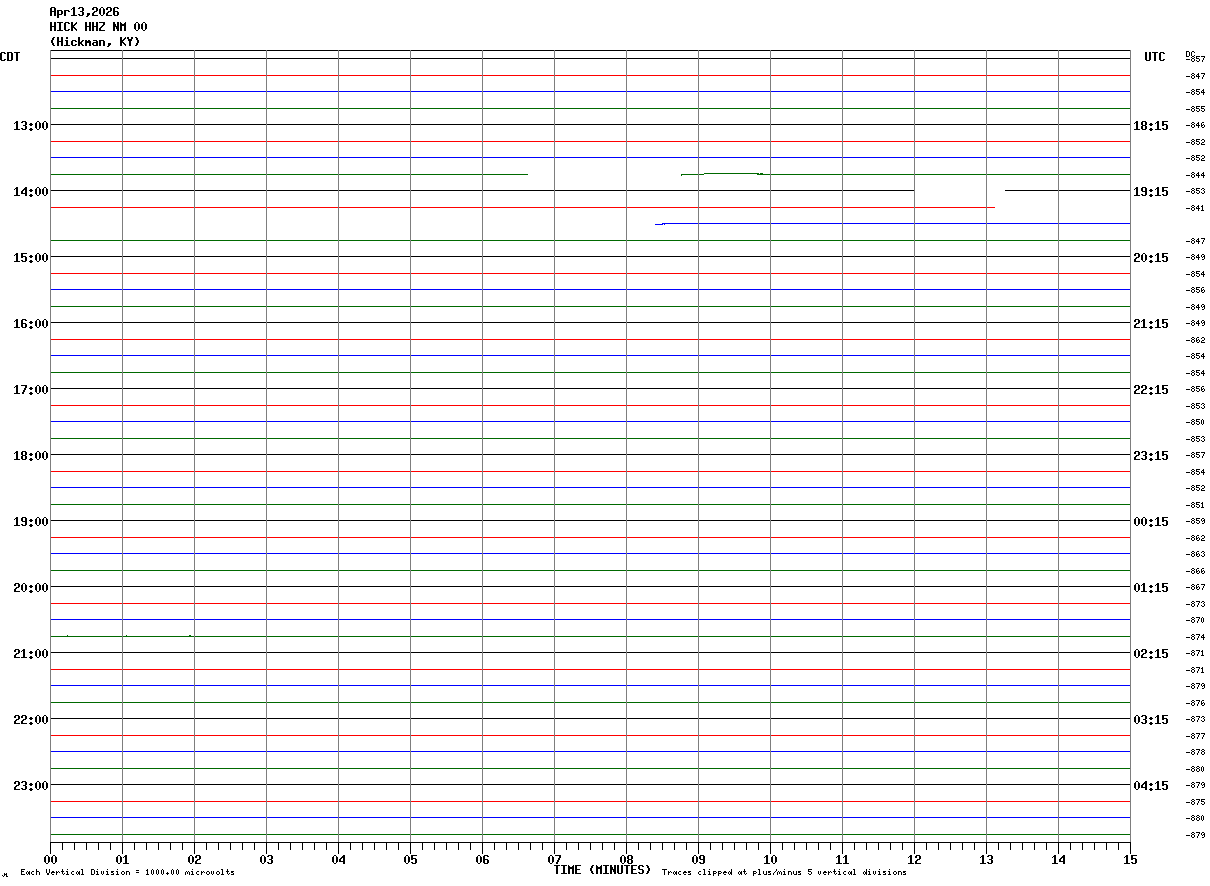
Task: Click the UTC timezone label
Action: click(x=1155, y=57)
